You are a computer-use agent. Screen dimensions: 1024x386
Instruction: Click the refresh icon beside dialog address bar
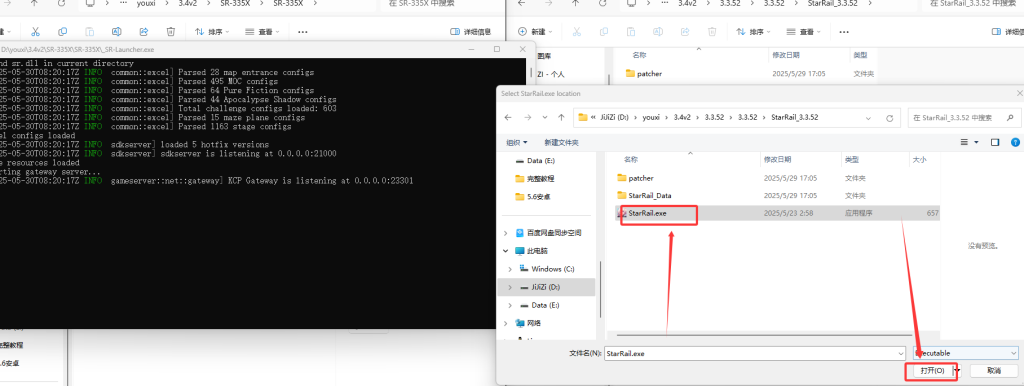[889, 118]
